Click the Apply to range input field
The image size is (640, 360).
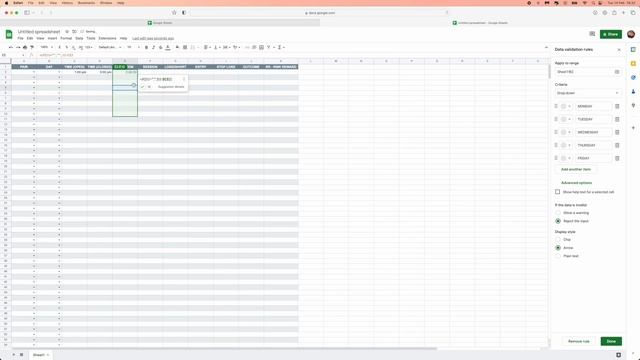click(584, 72)
